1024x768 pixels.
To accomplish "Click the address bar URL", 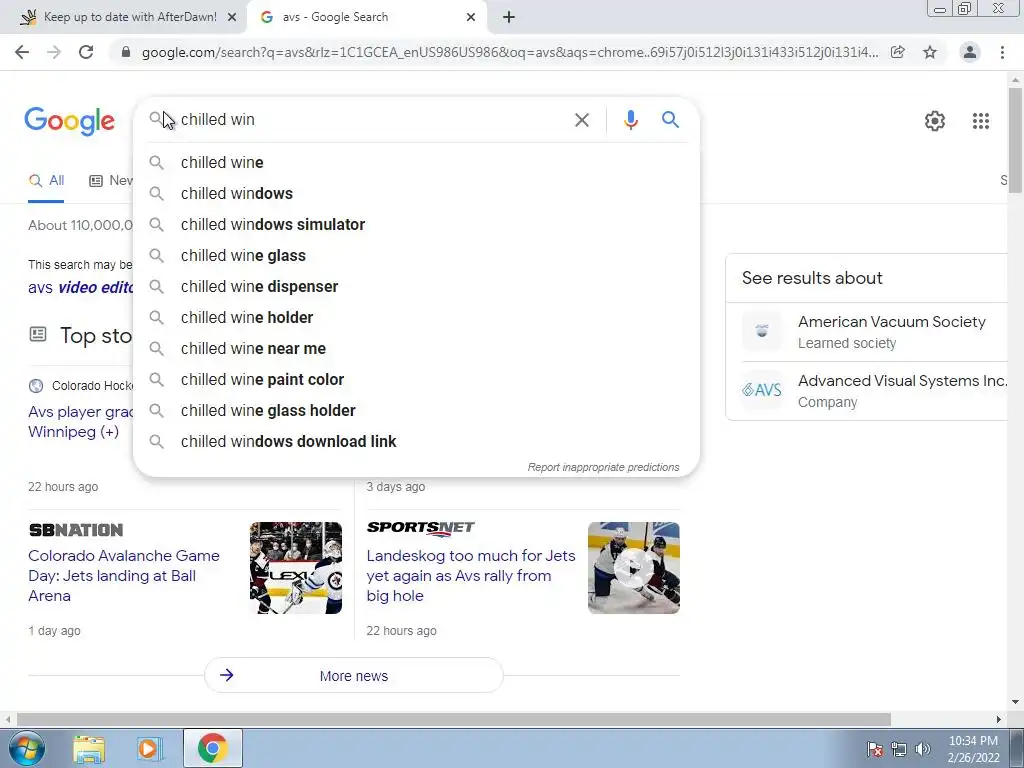I will pyautogui.click(x=509, y=52).
